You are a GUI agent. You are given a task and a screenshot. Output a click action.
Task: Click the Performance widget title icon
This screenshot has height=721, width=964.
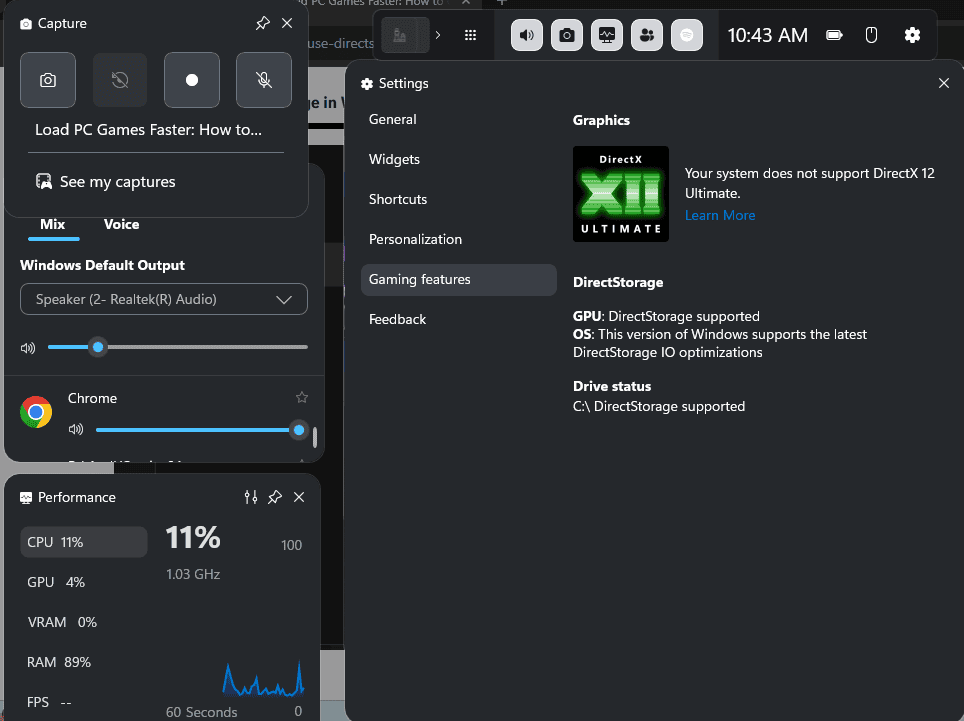pos(26,498)
